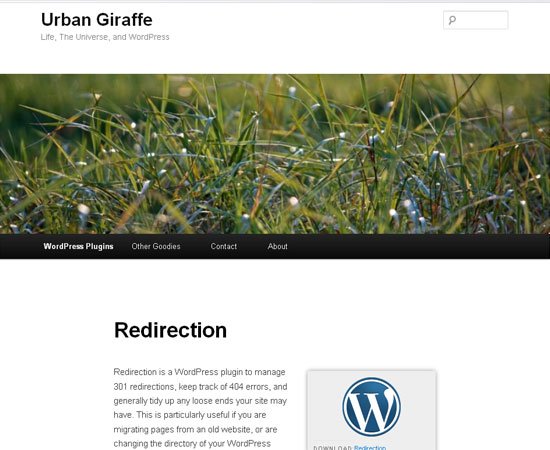The height and width of the screenshot is (450, 550).
Task: Go to the Contact page from the navigation
Action: click(x=224, y=246)
